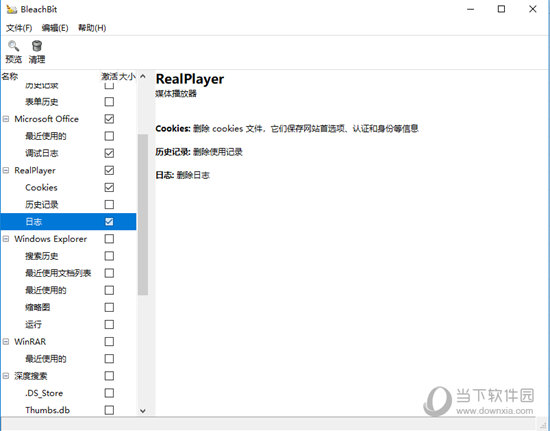The width and height of the screenshot is (550, 431).
Task: Collapse the Windows Explorer tree node
Action: 6,239
